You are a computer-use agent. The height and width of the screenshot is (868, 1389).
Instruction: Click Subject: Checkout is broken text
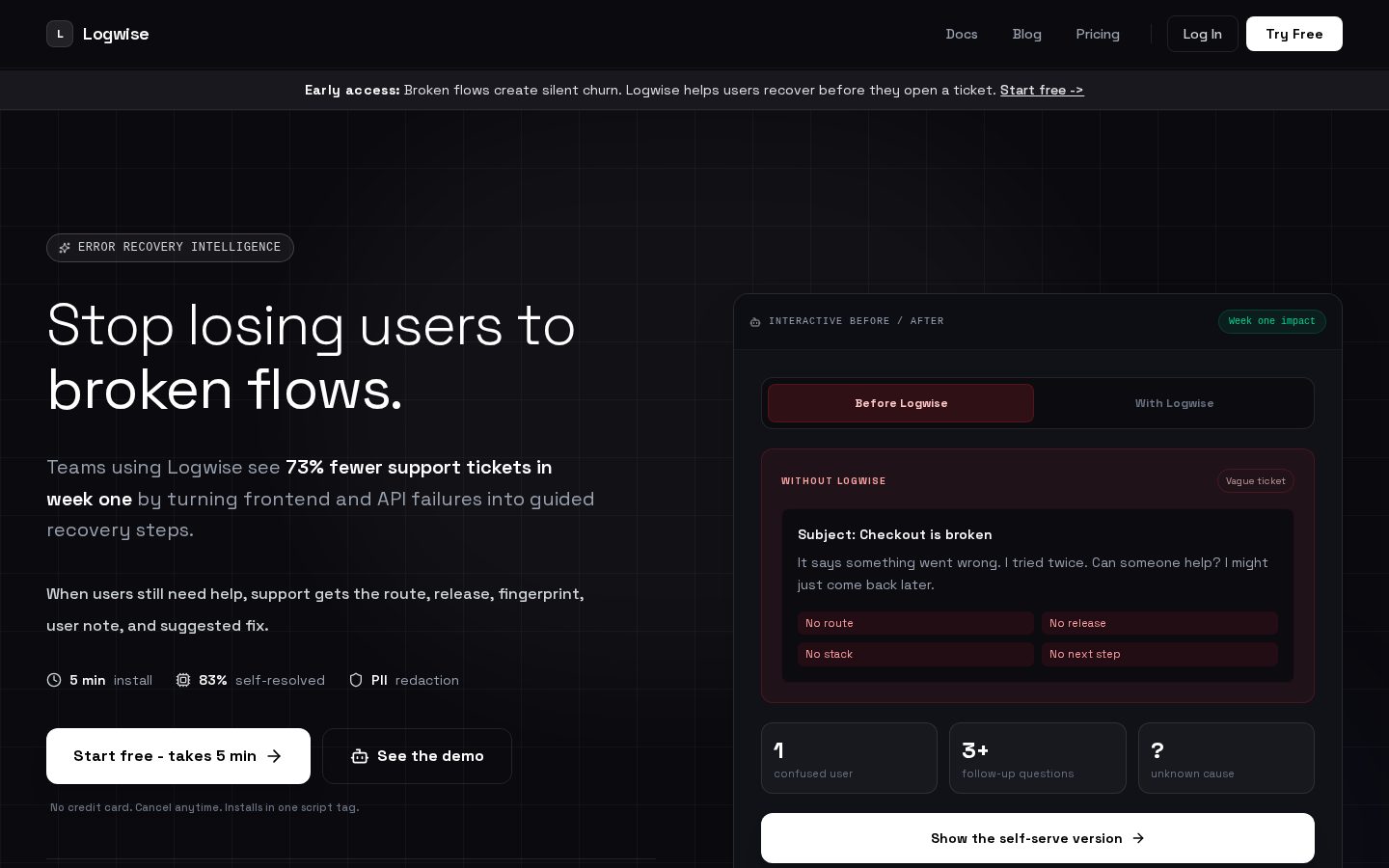coord(895,534)
